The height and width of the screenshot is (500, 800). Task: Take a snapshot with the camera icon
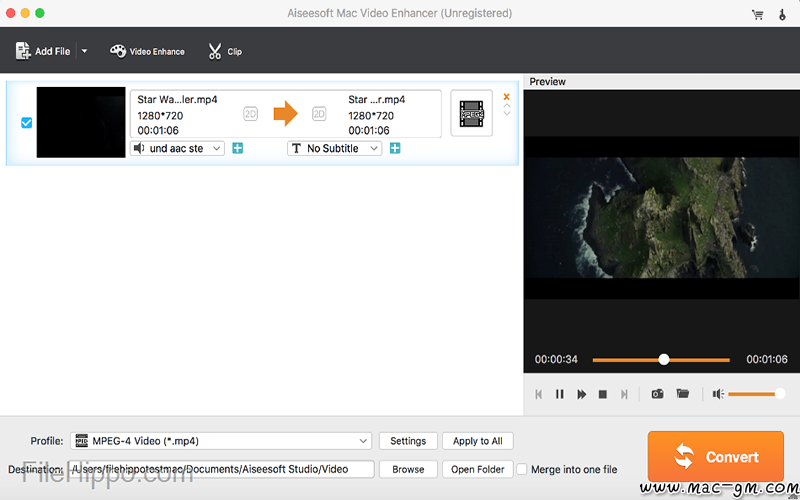[x=657, y=394]
